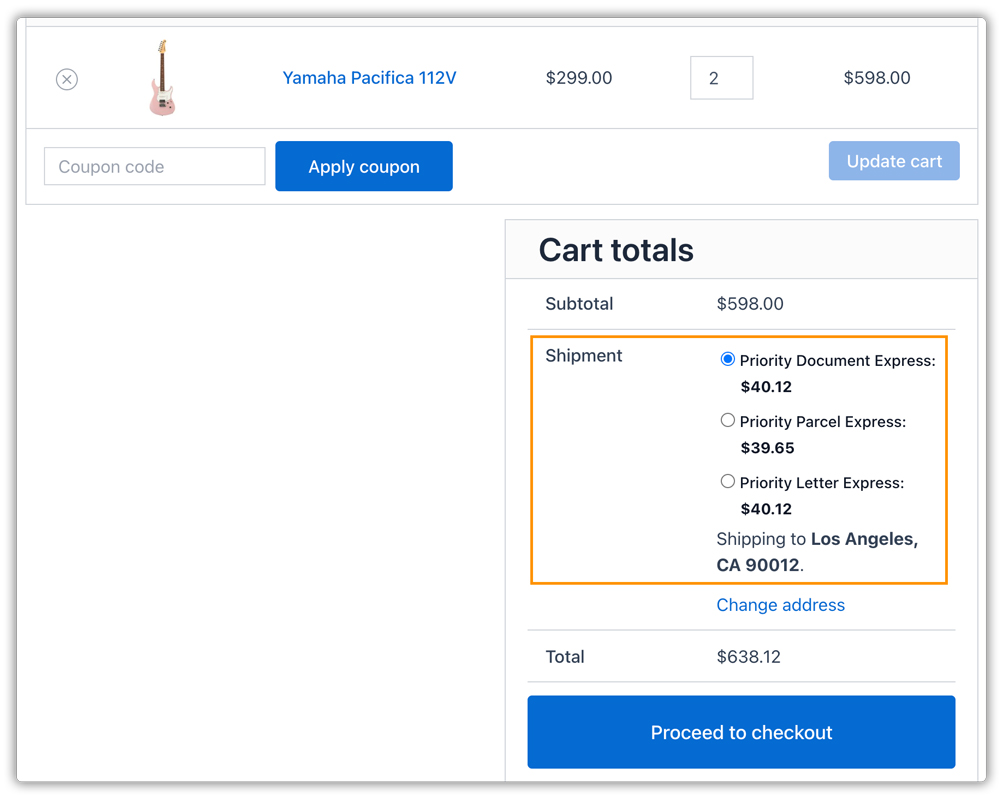Click into the Coupon code field

tap(154, 167)
